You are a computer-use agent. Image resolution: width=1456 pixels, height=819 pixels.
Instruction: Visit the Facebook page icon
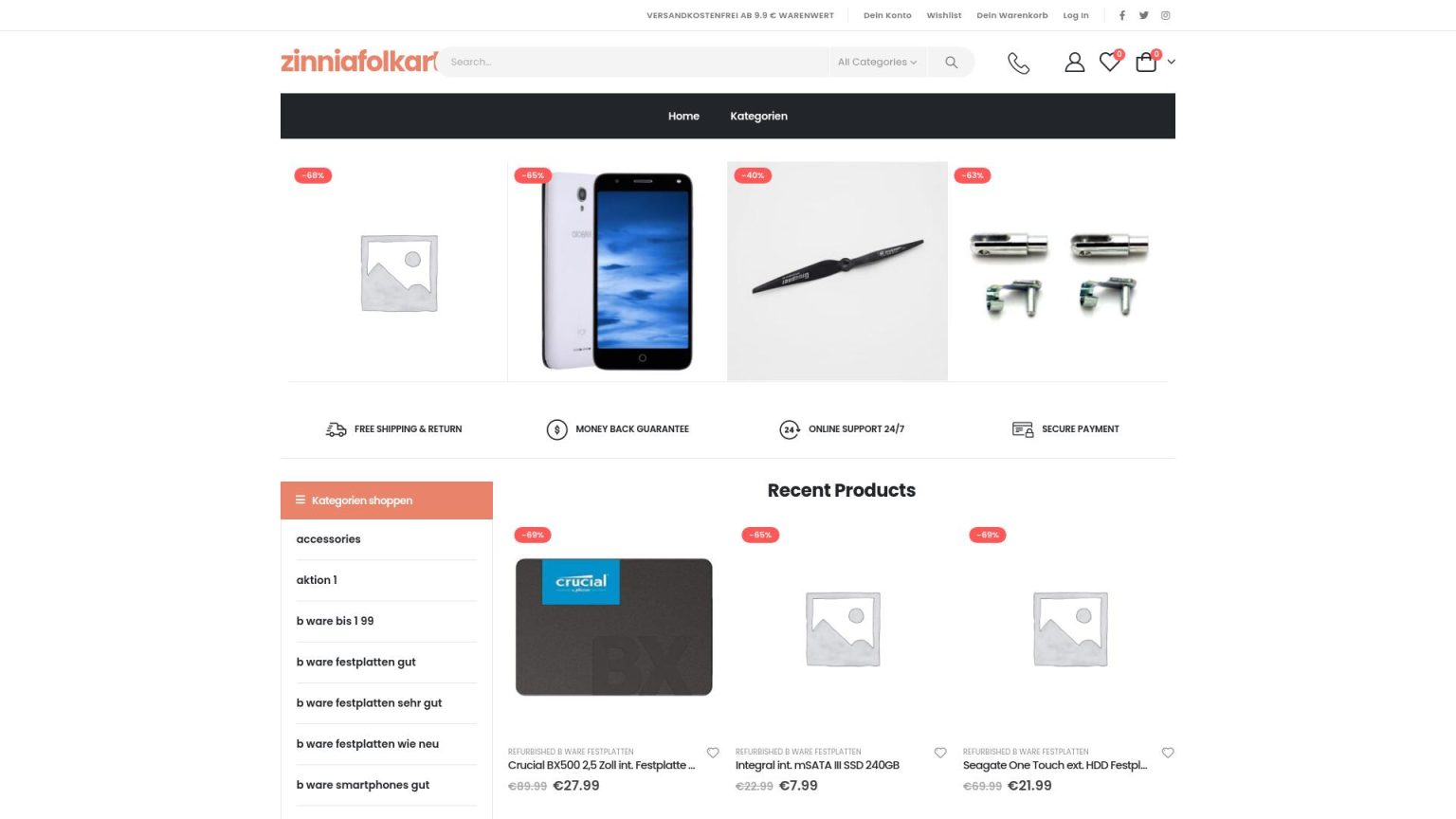[1122, 15]
